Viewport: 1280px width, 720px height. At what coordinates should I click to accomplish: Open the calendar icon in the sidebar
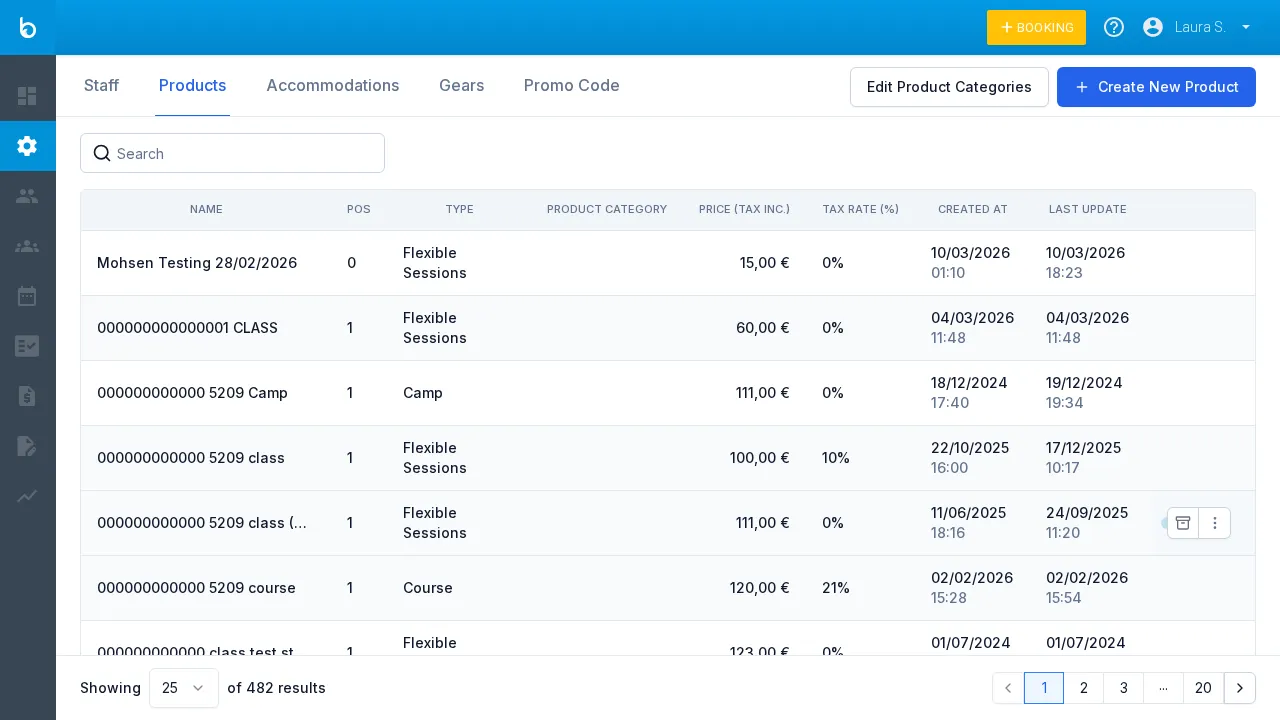tap(27, 296)
